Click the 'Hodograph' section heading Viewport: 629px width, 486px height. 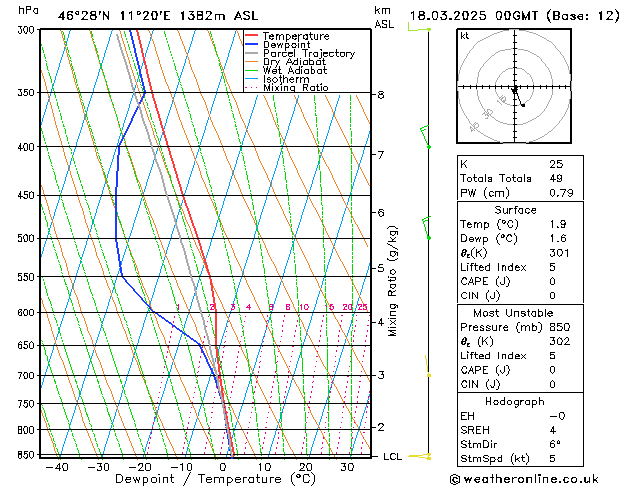pyautogui.click(x=515, y=402)
